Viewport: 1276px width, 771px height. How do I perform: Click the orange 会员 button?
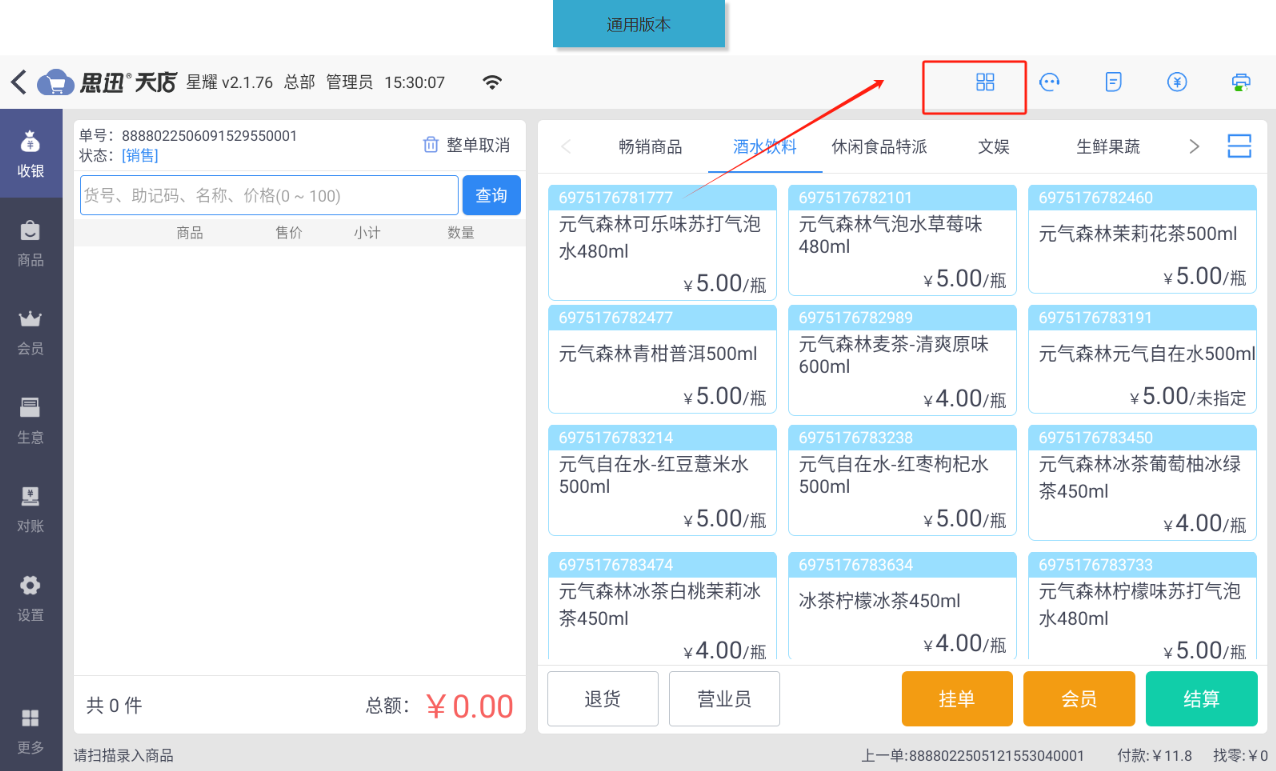[x=1079, y=698]
